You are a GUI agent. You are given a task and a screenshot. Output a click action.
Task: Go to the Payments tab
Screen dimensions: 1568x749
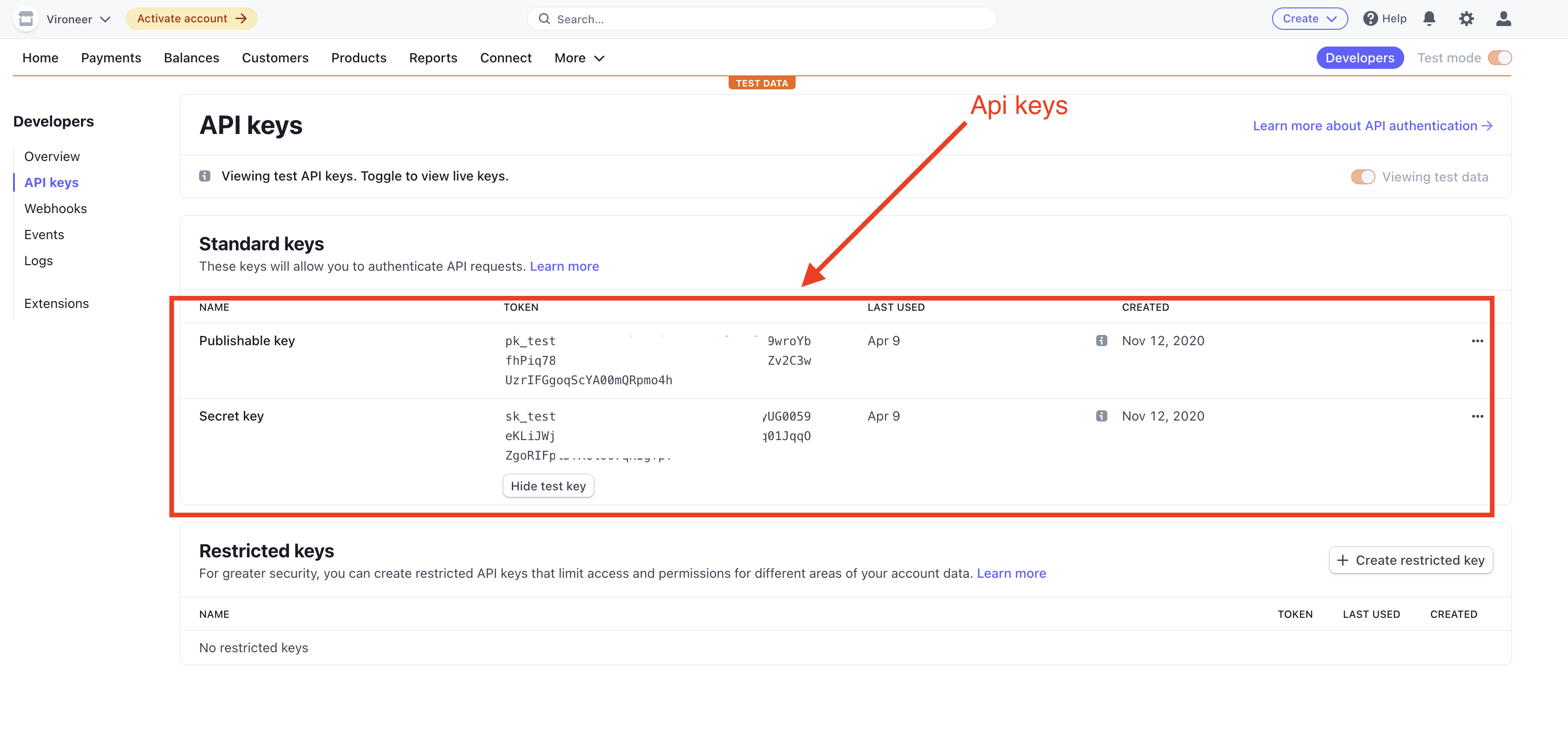[x=111, y=58]
